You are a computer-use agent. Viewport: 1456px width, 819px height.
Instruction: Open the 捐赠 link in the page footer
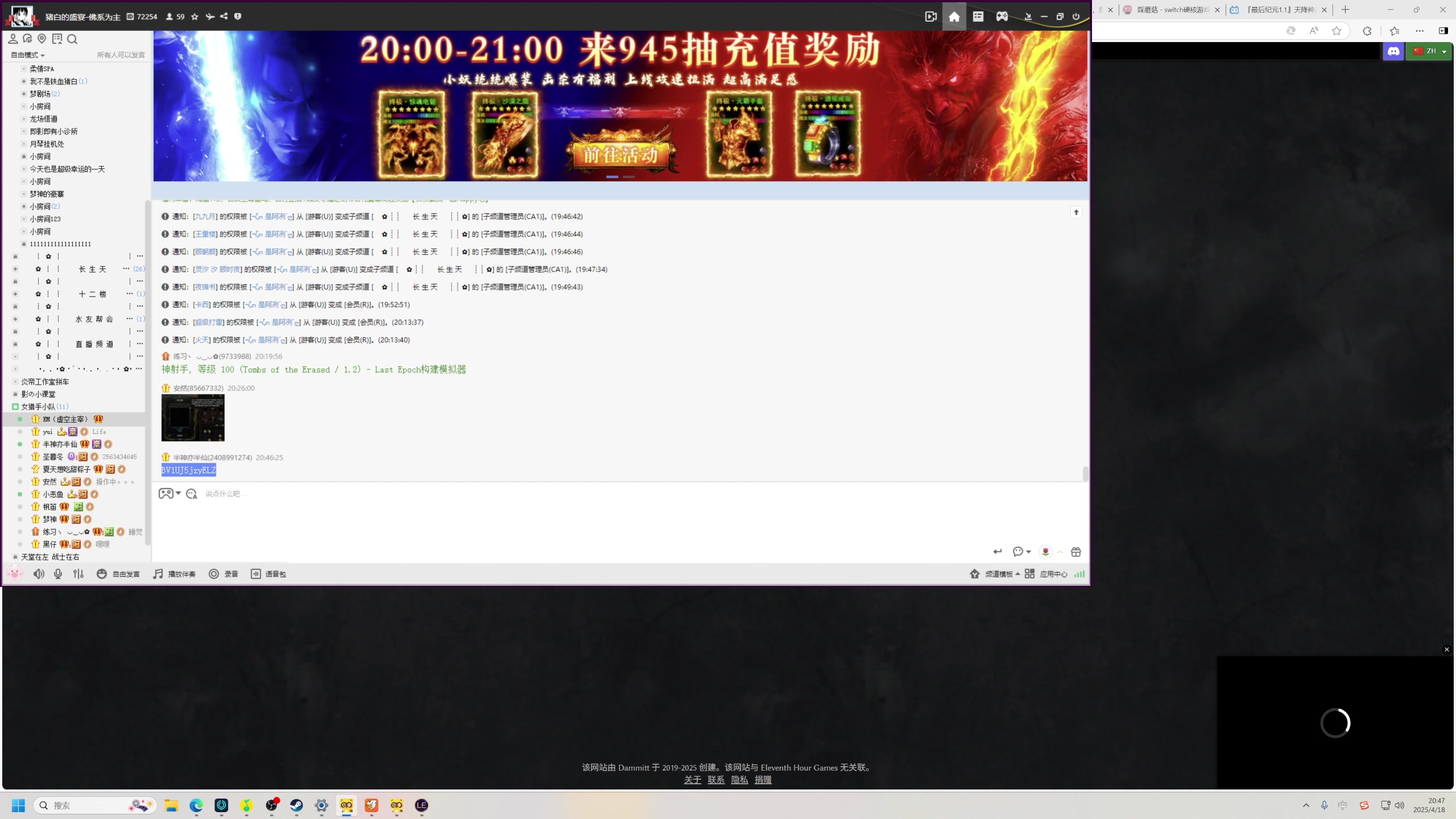(763, 780)
